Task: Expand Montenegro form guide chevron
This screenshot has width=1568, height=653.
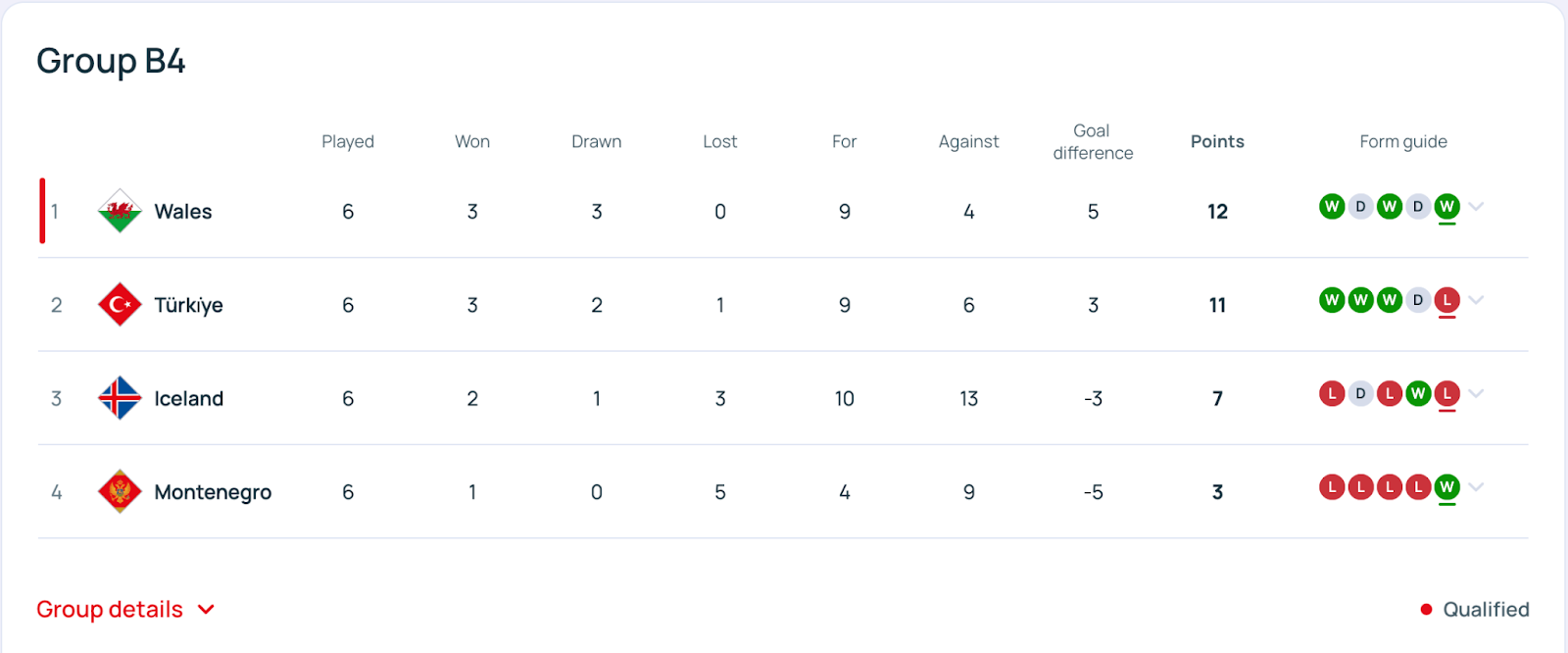Action: tap(1477, 487)
